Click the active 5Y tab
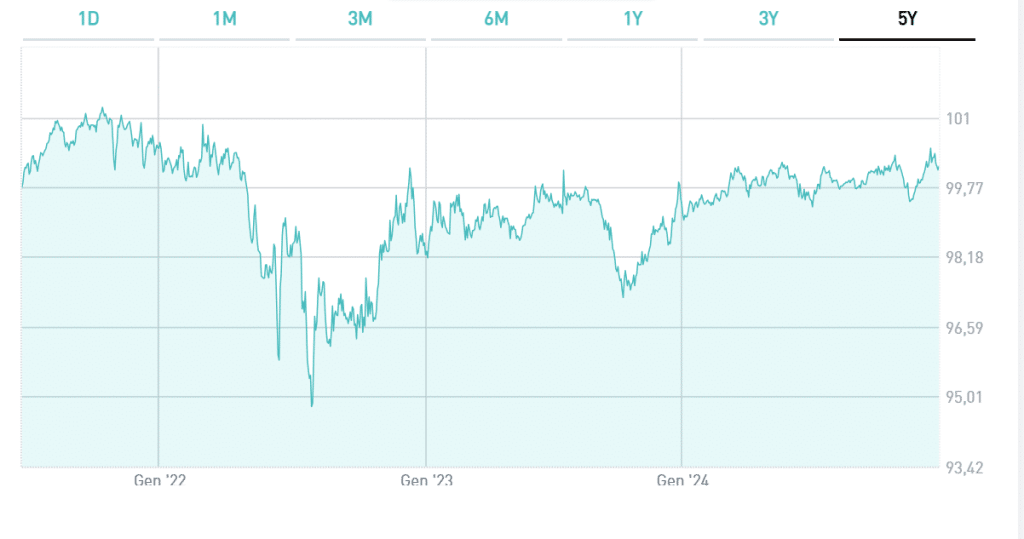 coord(906,19)
